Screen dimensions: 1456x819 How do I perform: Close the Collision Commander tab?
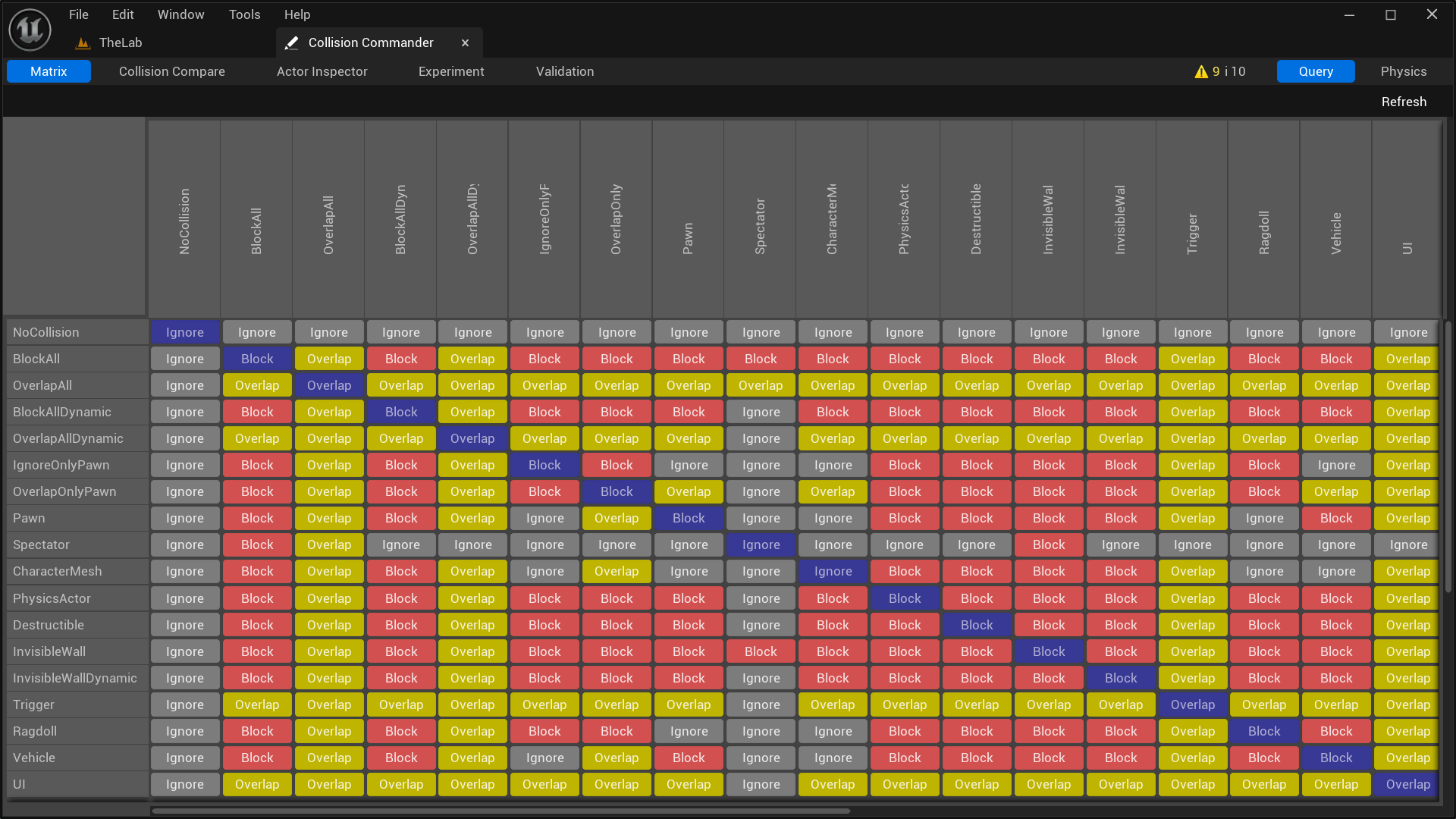[x=465, y=42]
